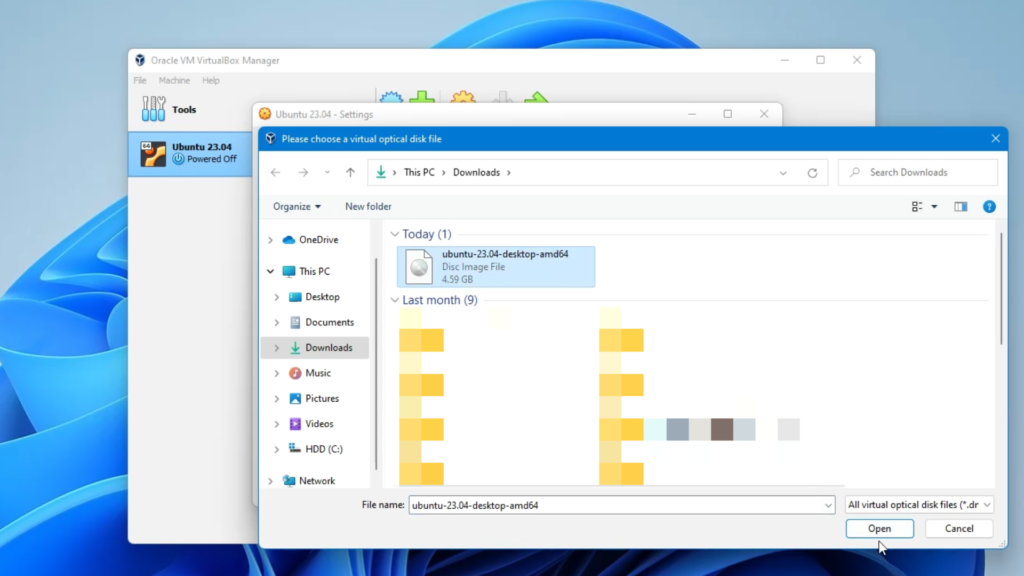Select Ubuntu 23.04 VM in VirtualBox list
This screenshot has height=576, width=1024.
coord(191,153)
